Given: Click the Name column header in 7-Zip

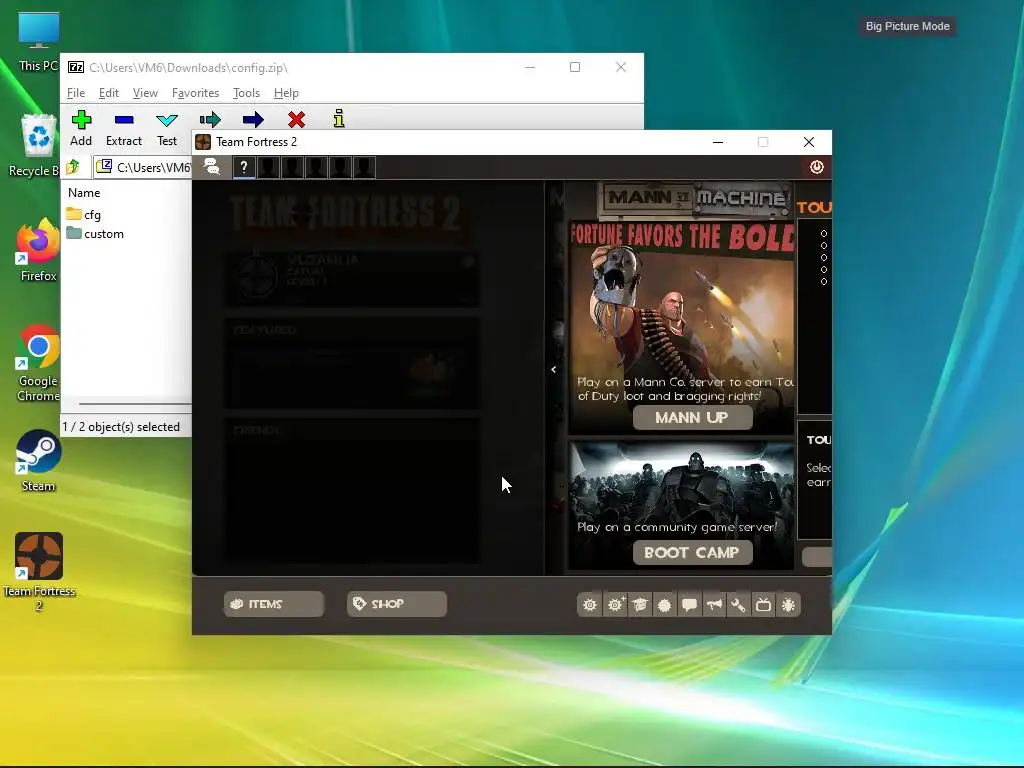Looking at the screenshot, I should pos(84,193).
